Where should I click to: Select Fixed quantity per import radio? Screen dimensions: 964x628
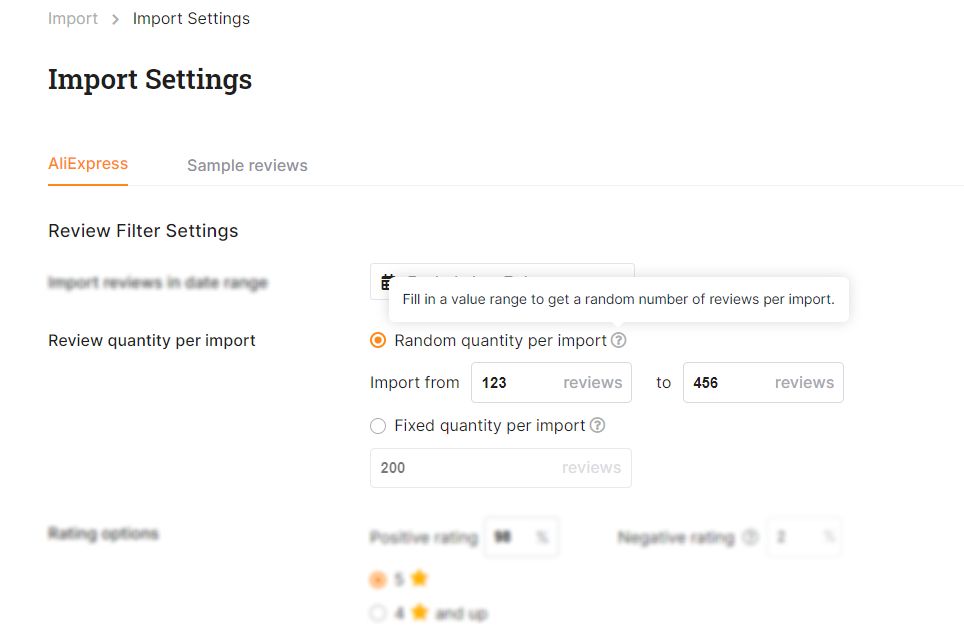click(377, 426)
